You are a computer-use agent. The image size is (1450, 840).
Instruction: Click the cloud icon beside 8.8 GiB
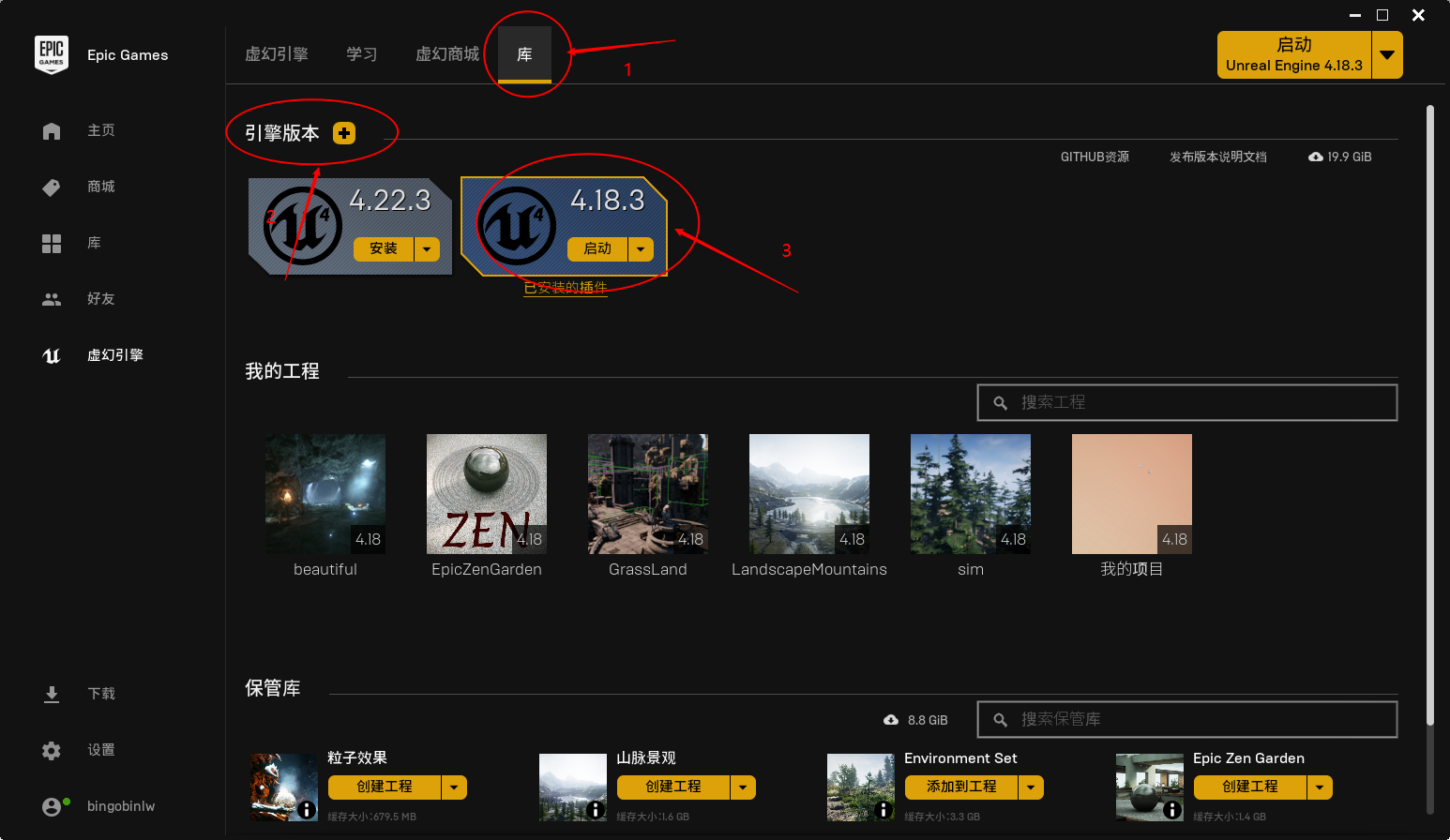[x=891, y=720]
